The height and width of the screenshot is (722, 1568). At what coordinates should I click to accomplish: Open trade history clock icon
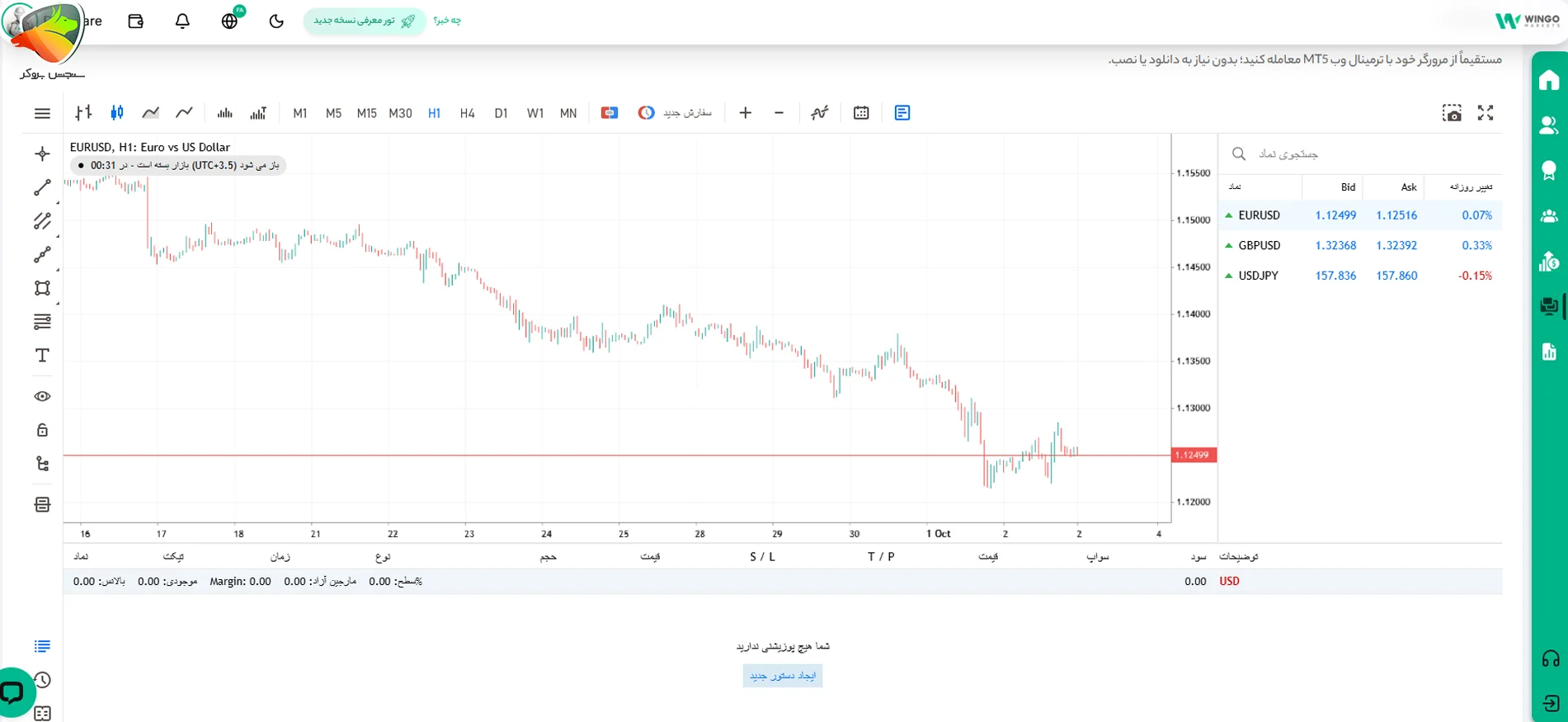(42, 680)
